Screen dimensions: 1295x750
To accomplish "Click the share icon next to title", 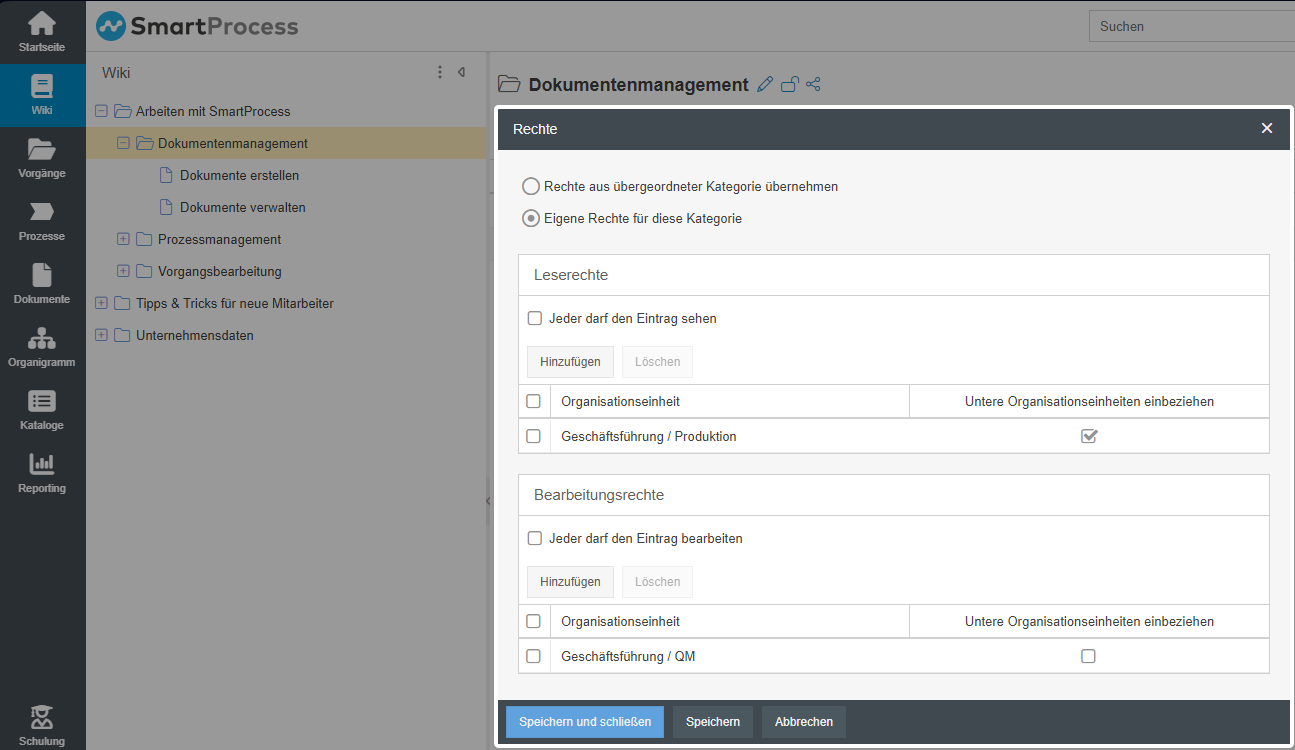I will pyautogui.click(x=813, y=85).
